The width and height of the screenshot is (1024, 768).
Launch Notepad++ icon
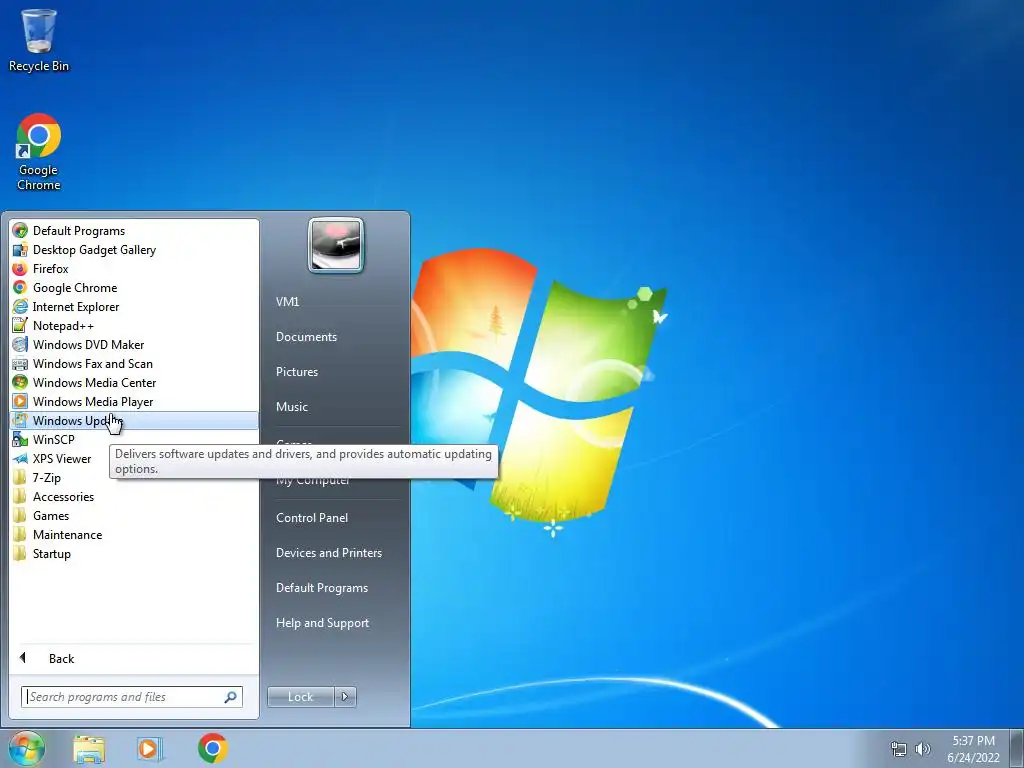coord(20,325)
